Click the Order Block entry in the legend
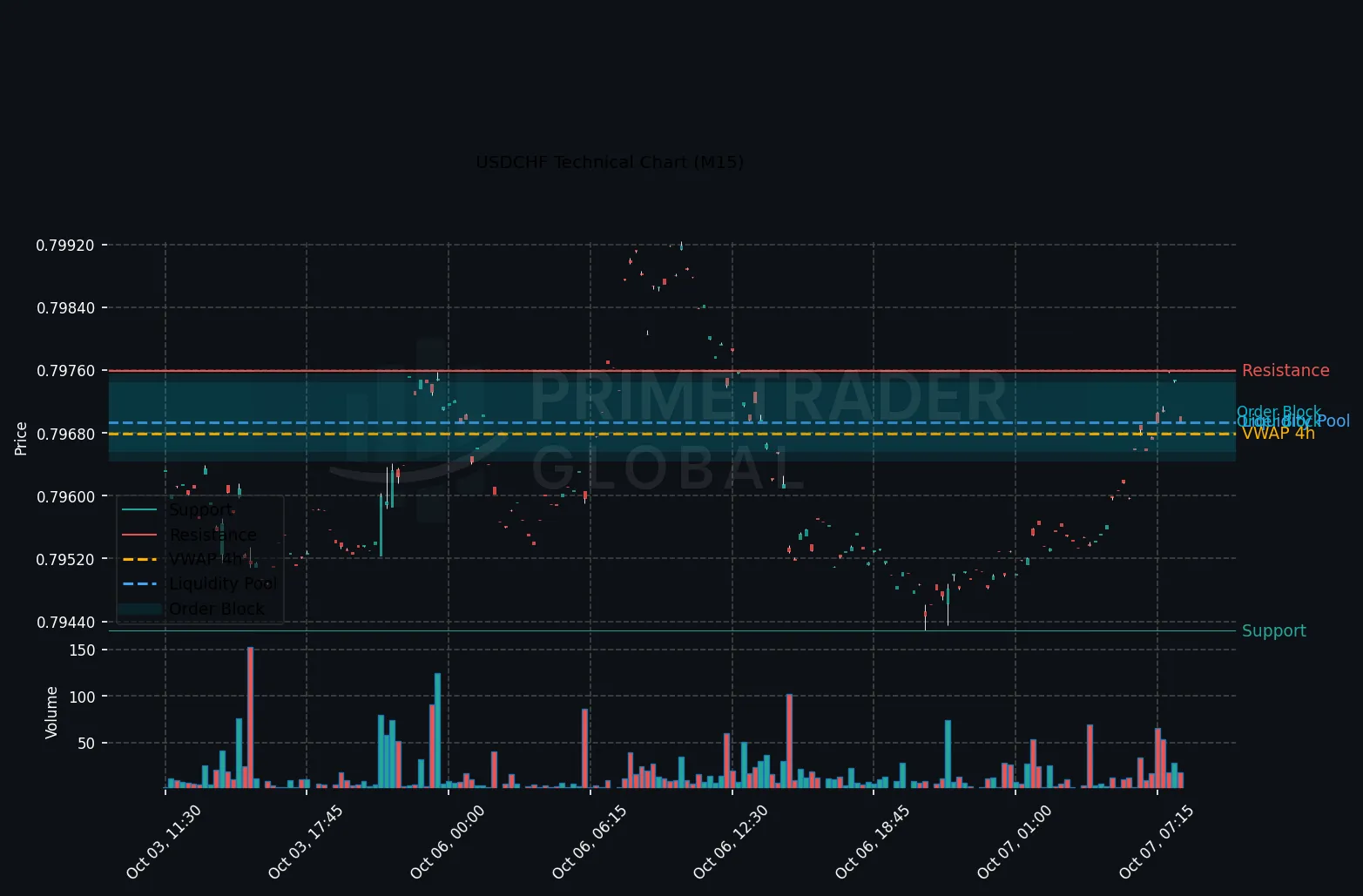 click(216, 609)
